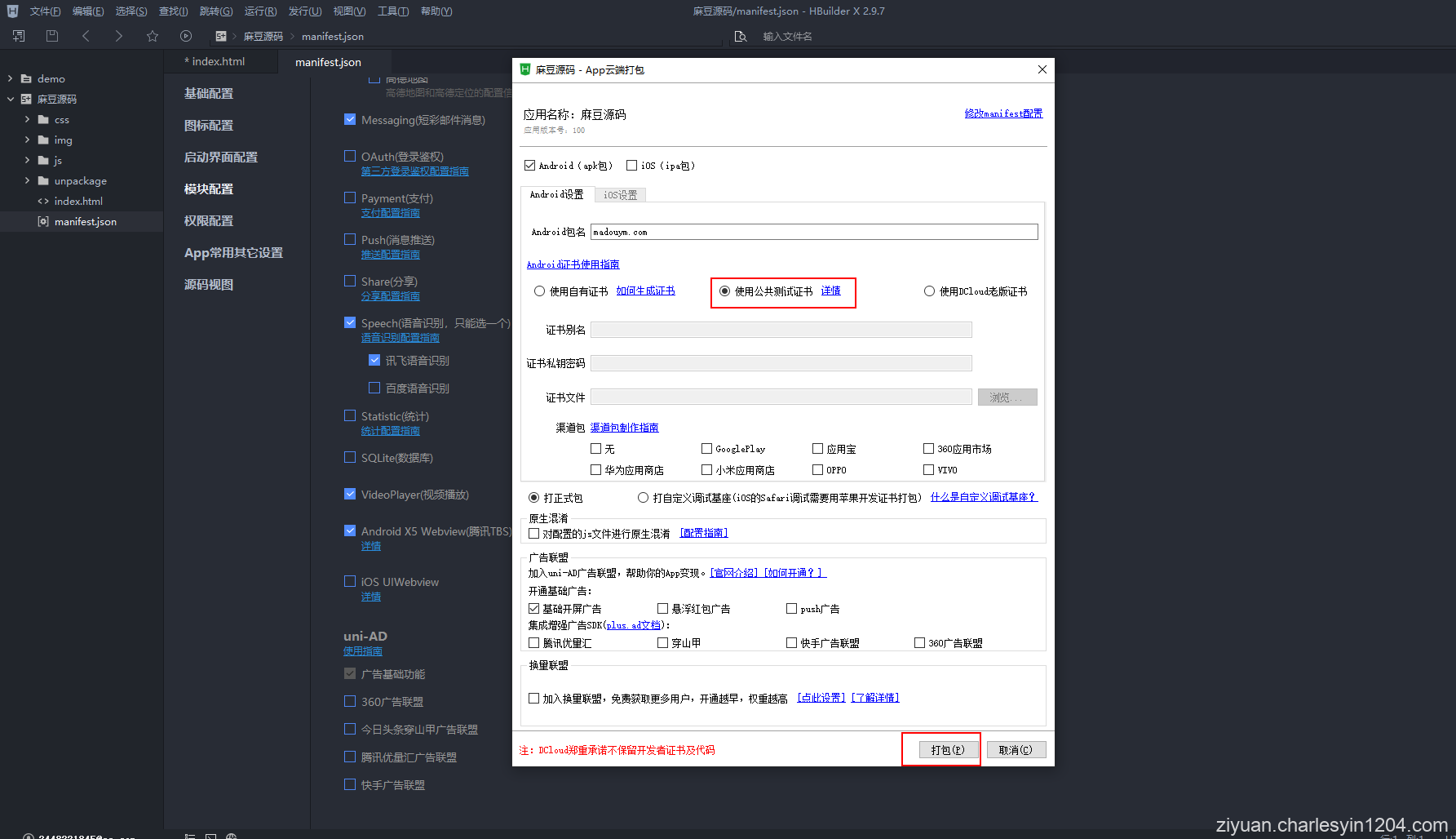Click the Run (play circle) icon

[186, 36]
